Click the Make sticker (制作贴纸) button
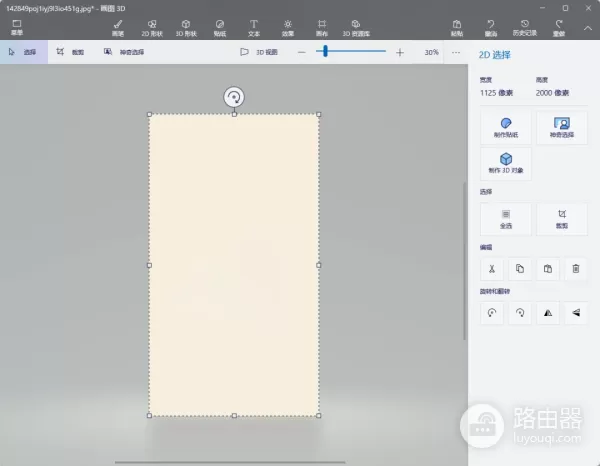Screen dimensions: 600x466 506,127
